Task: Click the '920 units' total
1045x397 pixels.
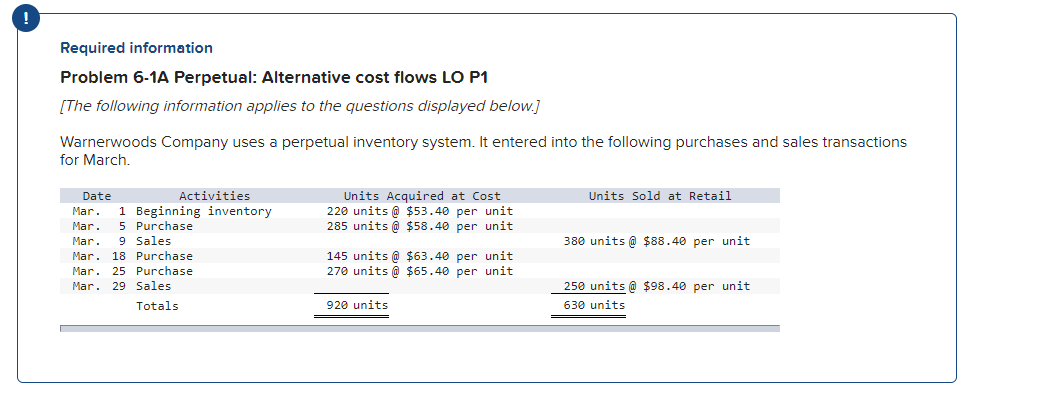Action: coord(357,305)
